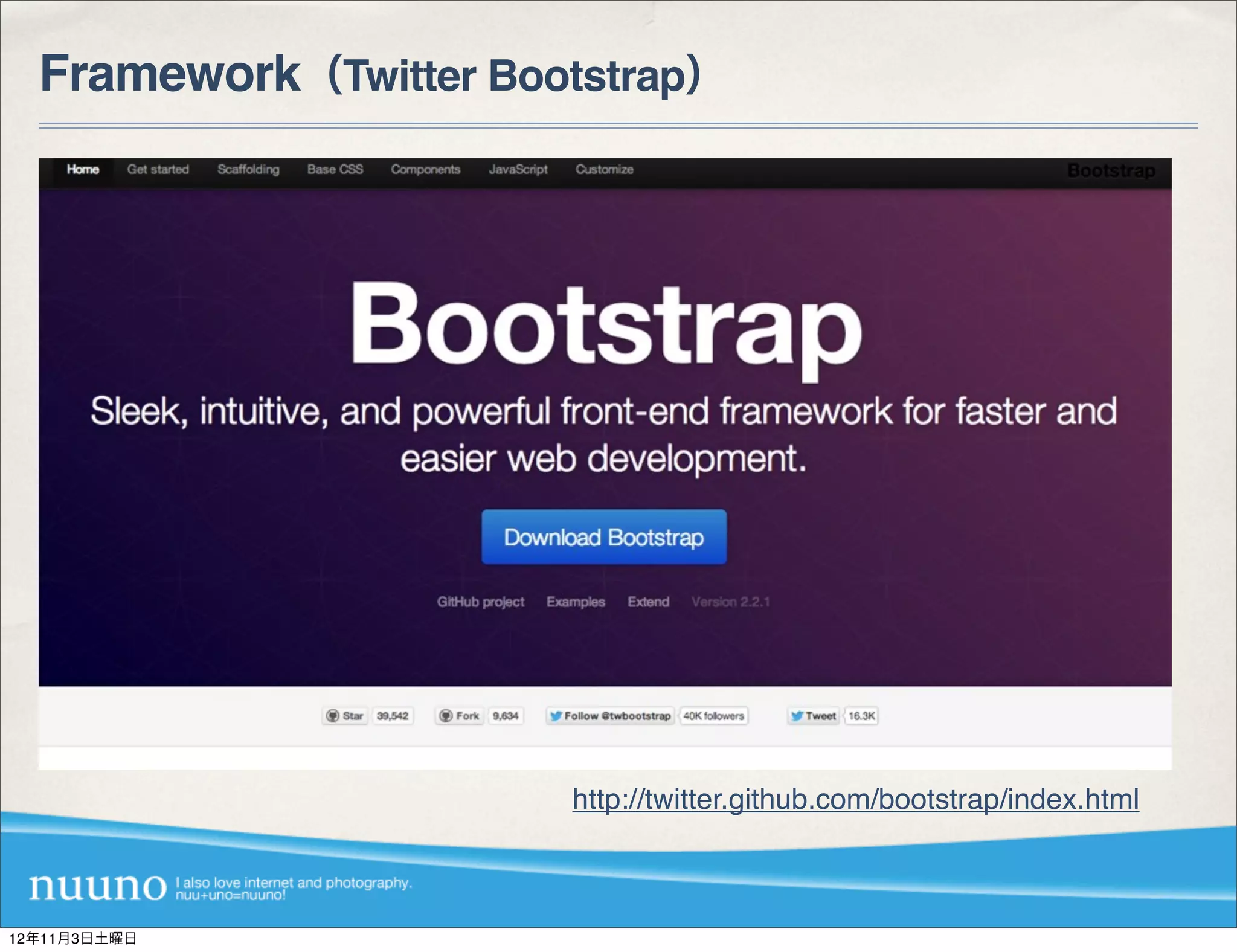This screenshot has width=1237, height=952.
Task: Click the 'Sleek, intuitive, and powerful' tagline
Action: click(604, 434)
